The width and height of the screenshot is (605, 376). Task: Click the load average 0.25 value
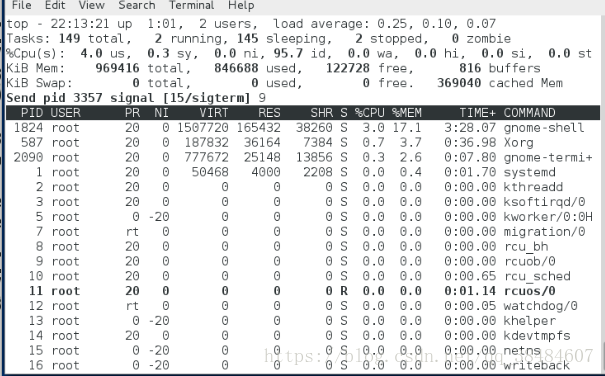[392, 24]
